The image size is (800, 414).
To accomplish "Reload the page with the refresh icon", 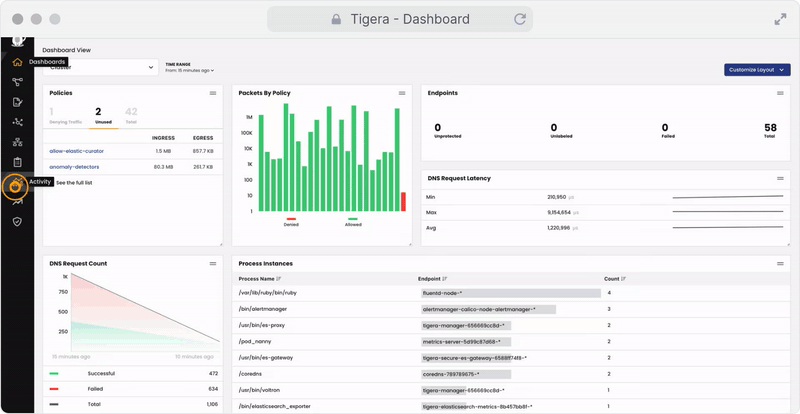I will click(520, 19).
